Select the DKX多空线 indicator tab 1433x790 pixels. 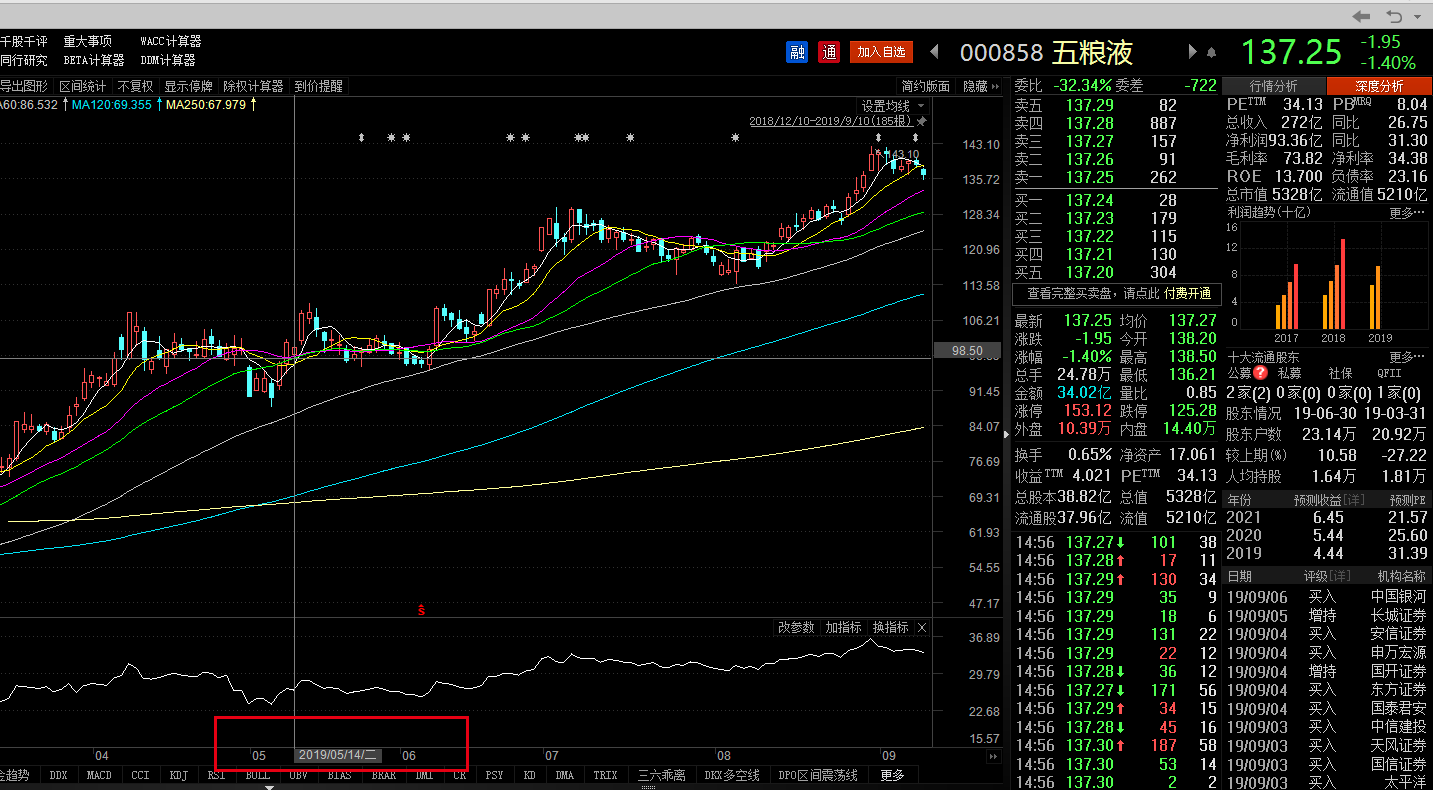(x=732, y=775)
